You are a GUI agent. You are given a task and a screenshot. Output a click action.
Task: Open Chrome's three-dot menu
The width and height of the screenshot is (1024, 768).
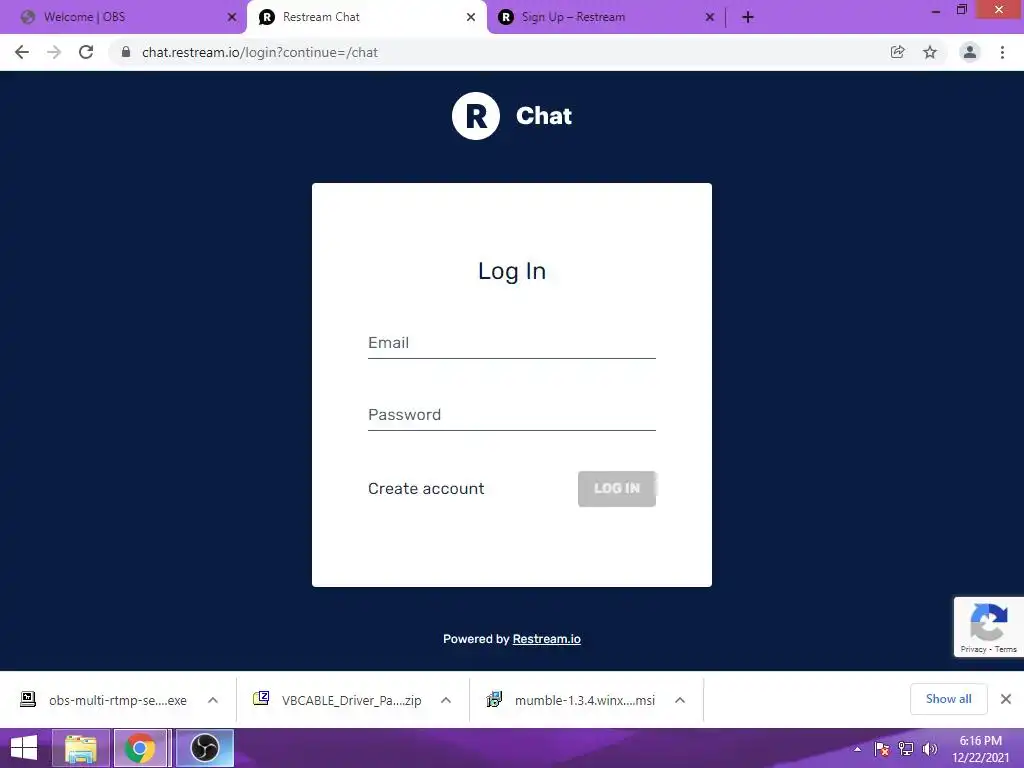(1002, 52)
